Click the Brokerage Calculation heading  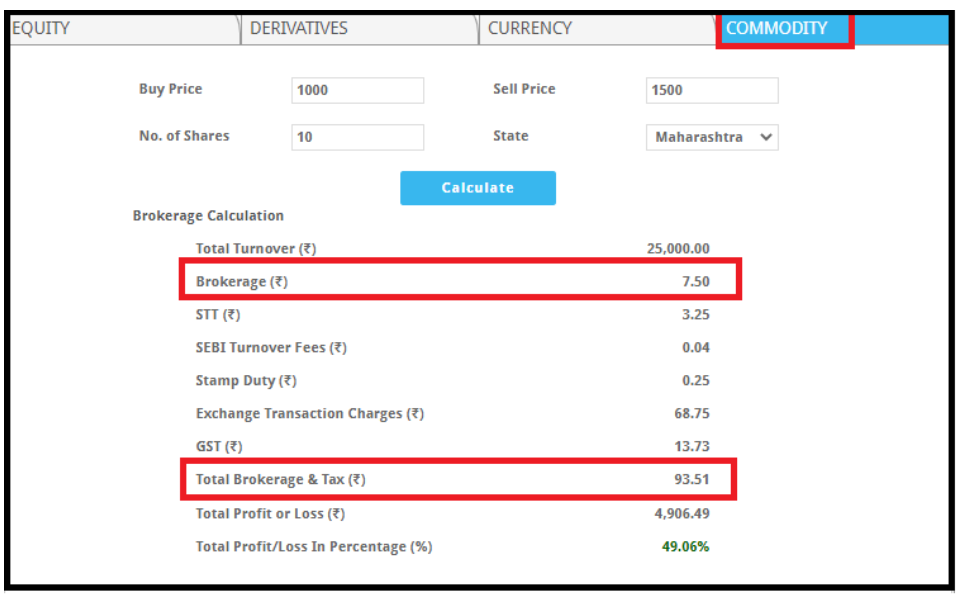[208, 216]
